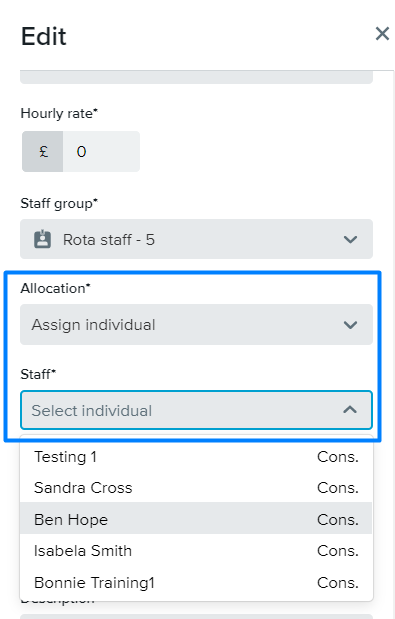Viewport: 395px width, 619px height.
Task: Click Cons. label next to Testing 1
Action: coord(338,457)
